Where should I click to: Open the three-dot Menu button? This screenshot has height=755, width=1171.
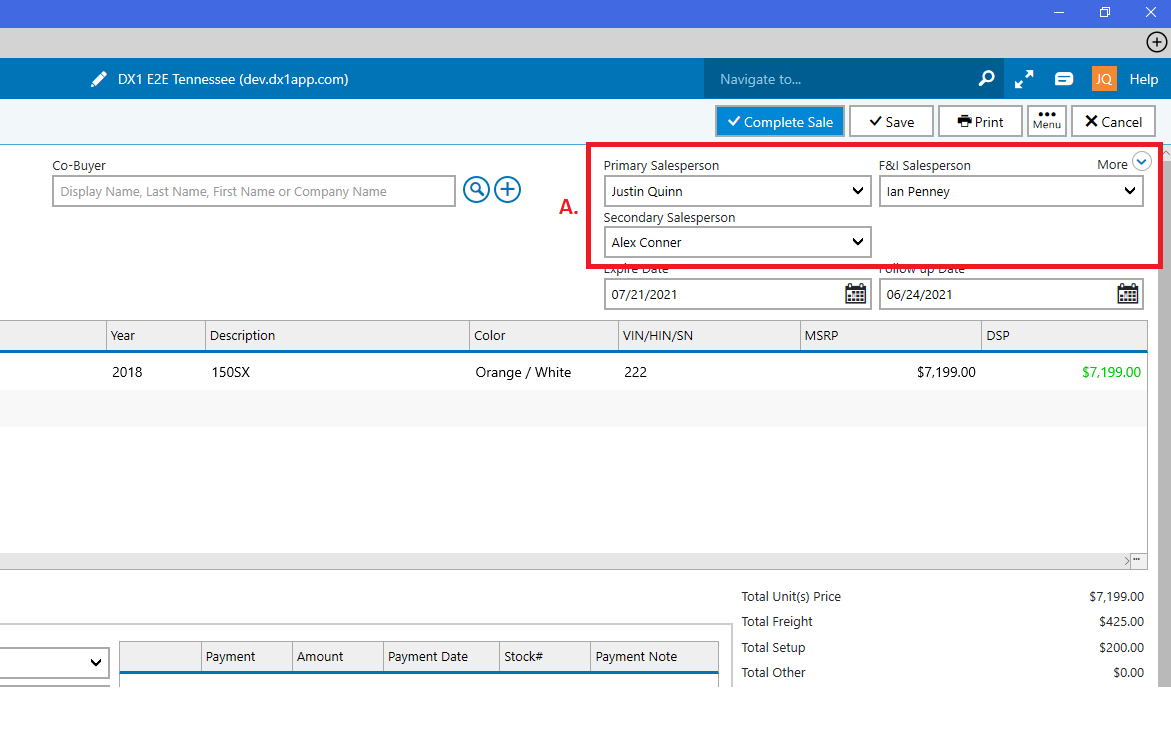(x=1046, y=121)
